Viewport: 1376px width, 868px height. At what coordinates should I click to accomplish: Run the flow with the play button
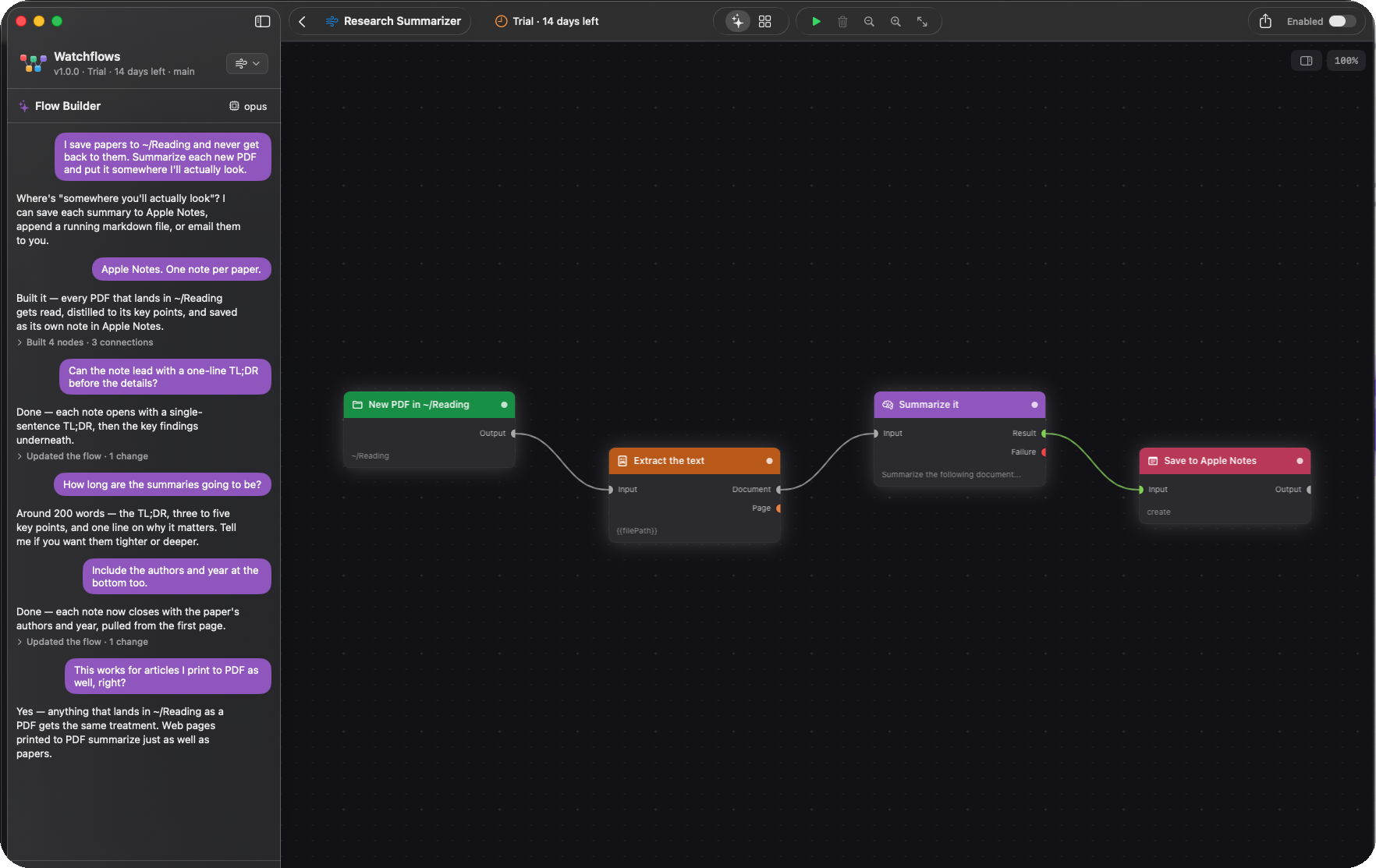click(x=816, y=21)
